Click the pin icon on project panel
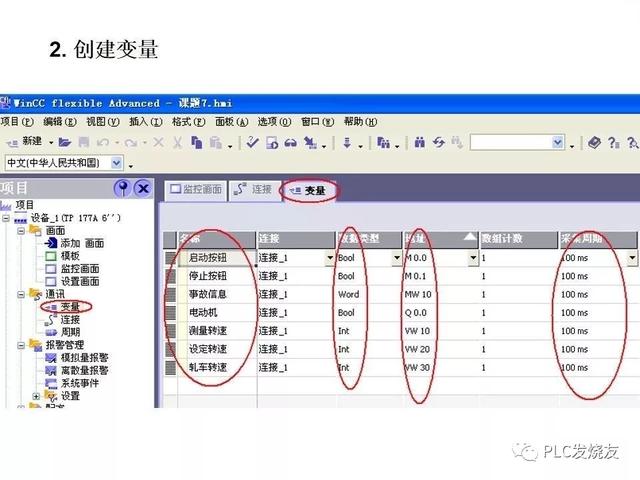Screen dimensions: 640x480 click(122, 189)
